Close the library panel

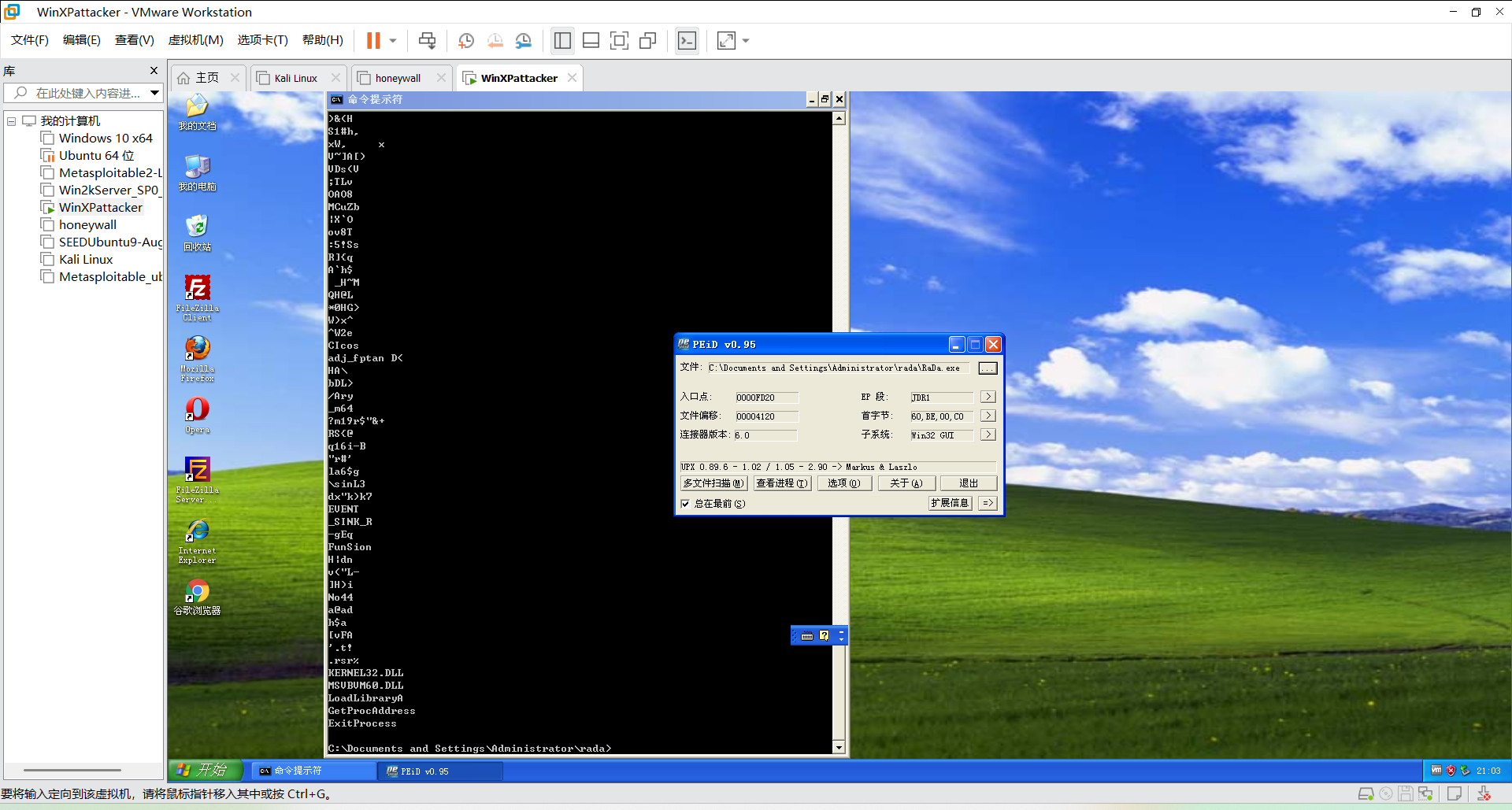pyautogui.click(x=154, y=71)
